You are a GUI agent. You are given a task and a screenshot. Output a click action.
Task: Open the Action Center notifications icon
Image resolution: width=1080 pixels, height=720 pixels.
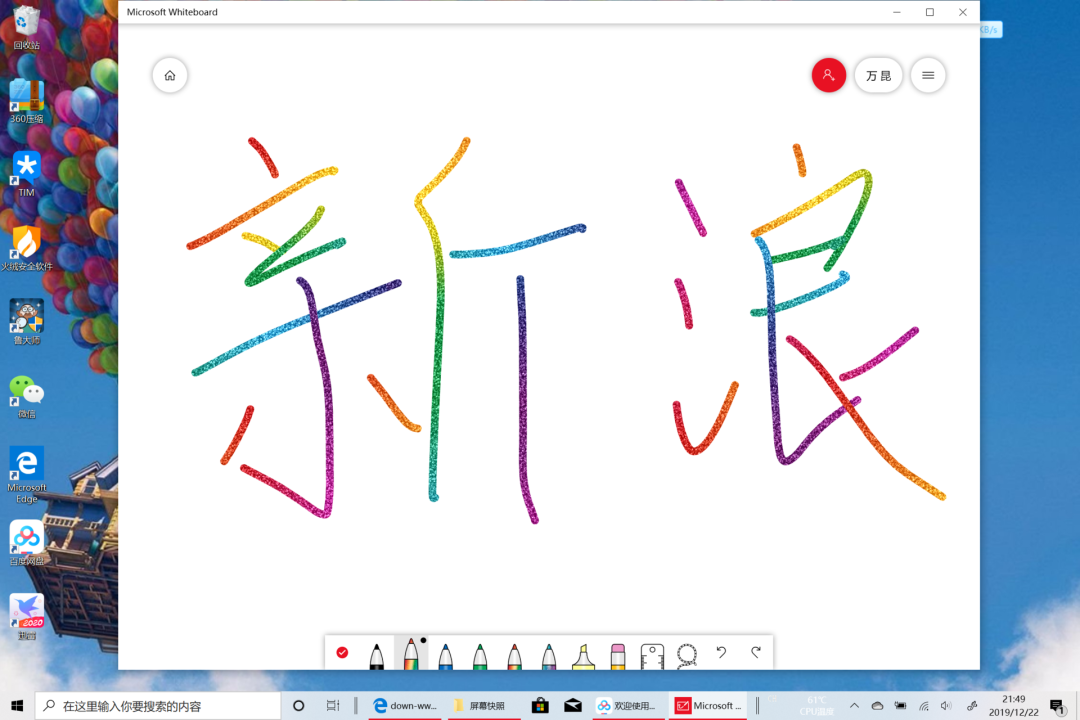(x=1058, y=706)
